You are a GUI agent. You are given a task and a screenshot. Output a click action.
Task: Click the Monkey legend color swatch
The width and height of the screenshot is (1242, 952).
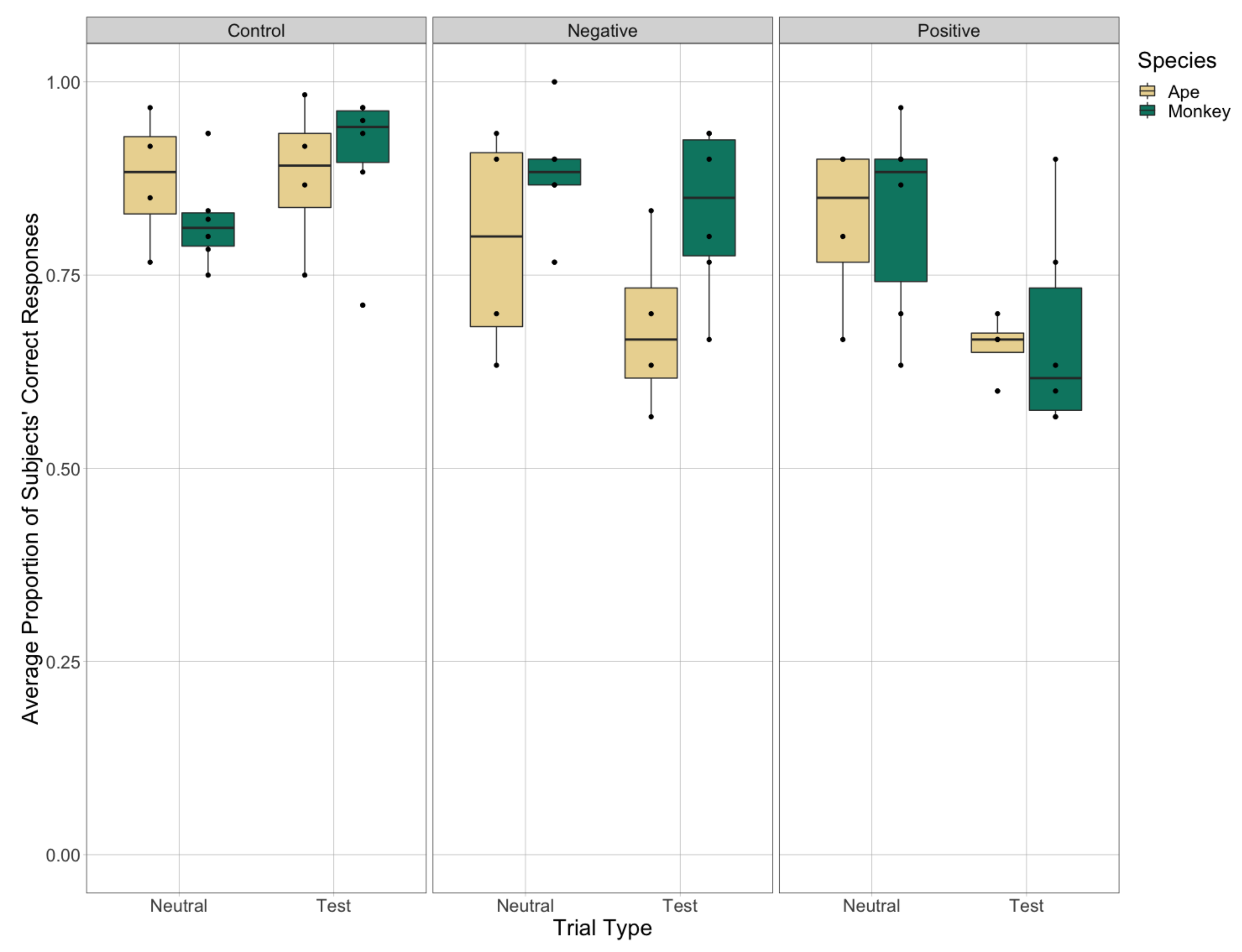[x=1147, y=111]
